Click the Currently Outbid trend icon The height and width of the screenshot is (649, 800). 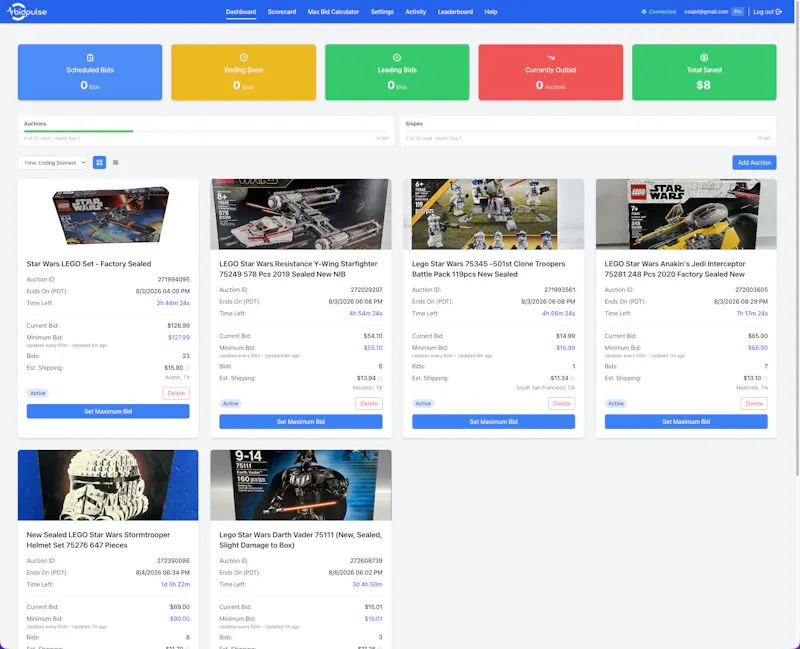coord(551,58)
